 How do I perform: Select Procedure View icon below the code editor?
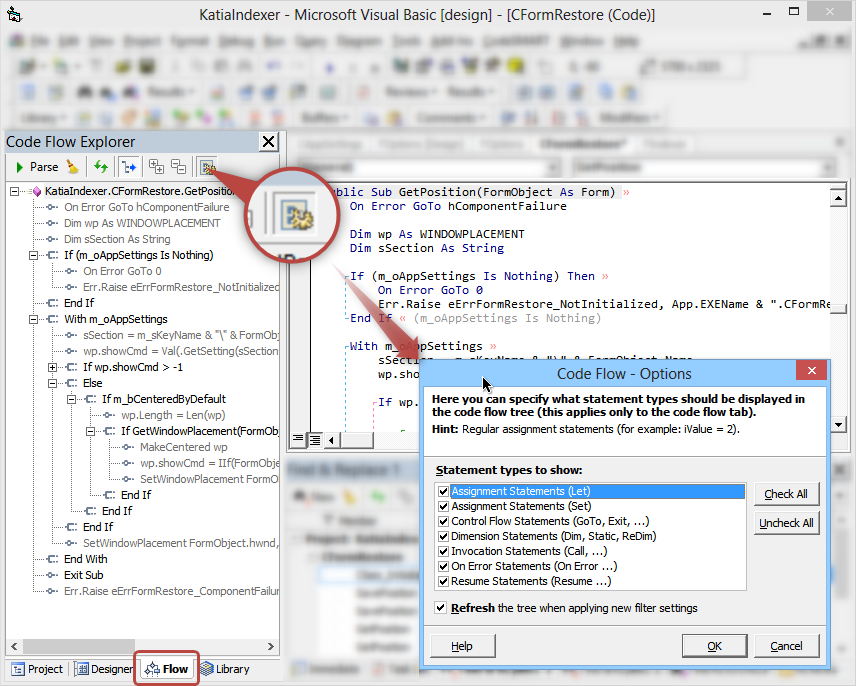(298, 440)
